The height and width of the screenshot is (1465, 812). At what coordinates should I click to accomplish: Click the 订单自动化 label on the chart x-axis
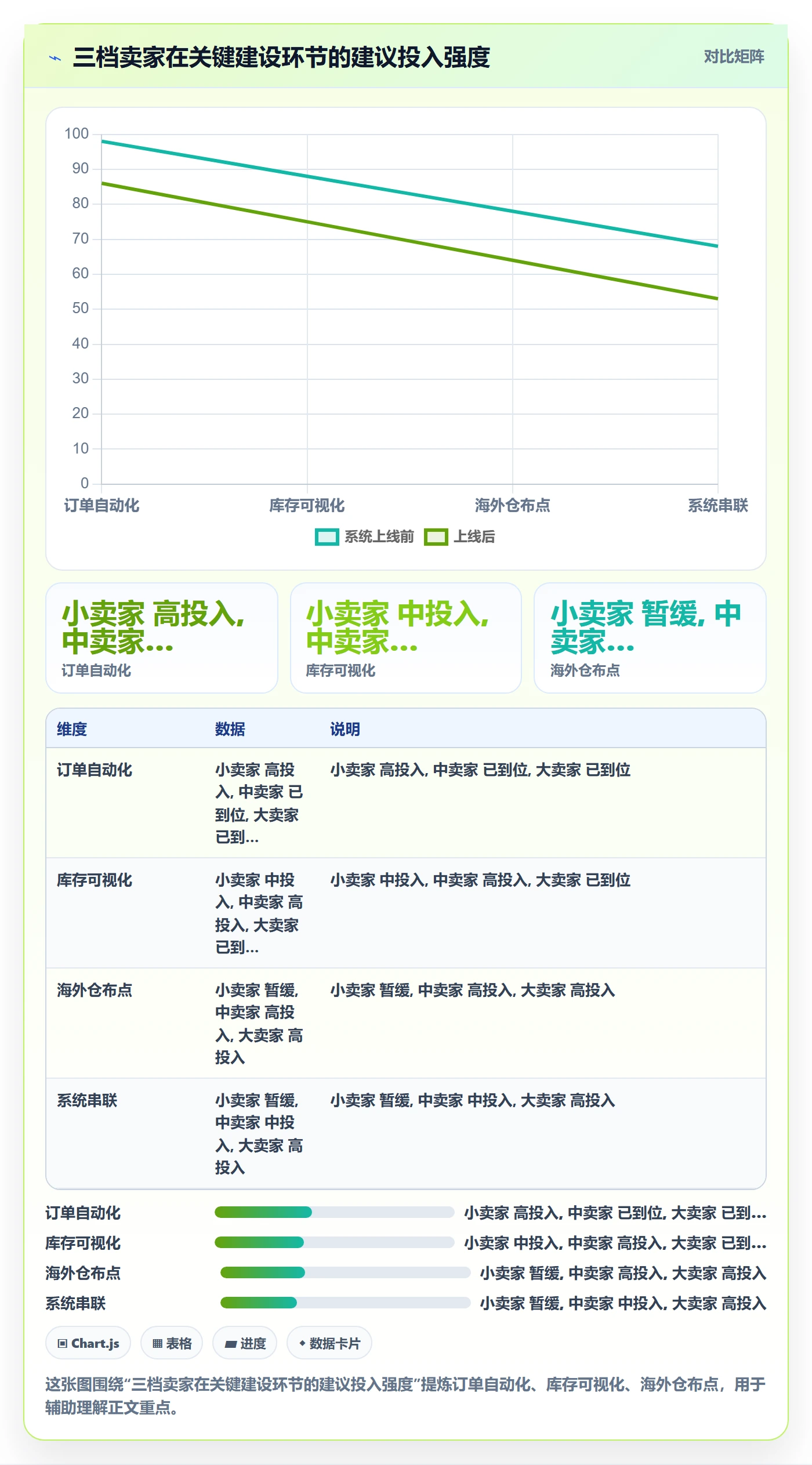pyautogui.click(x=101, y=506)
